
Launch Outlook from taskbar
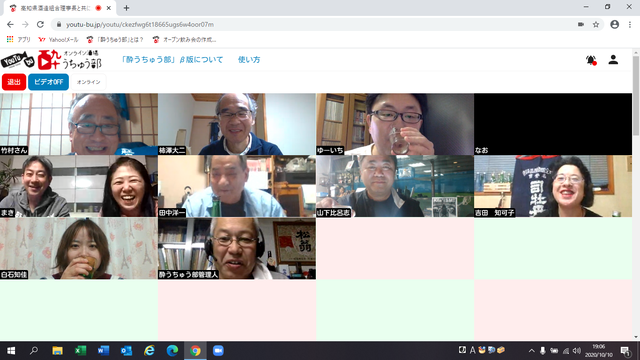(126, 351)
